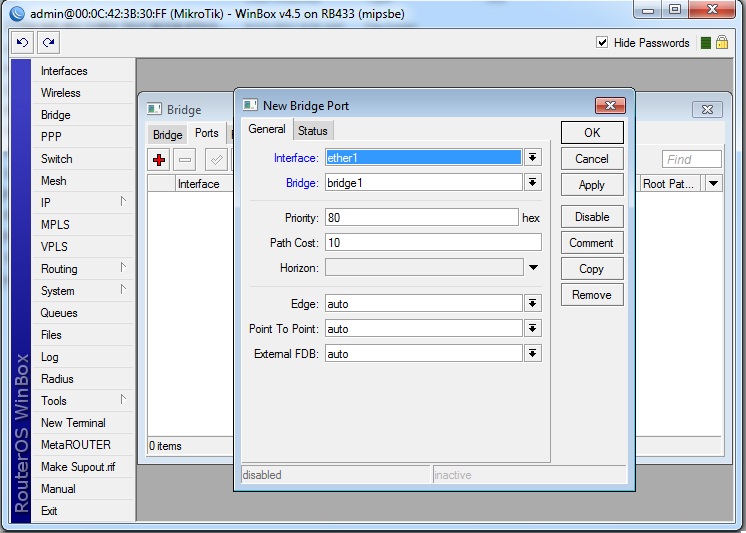Open PPP from the sidebar menu
This screenshot has width=746, height=533.
83,137
